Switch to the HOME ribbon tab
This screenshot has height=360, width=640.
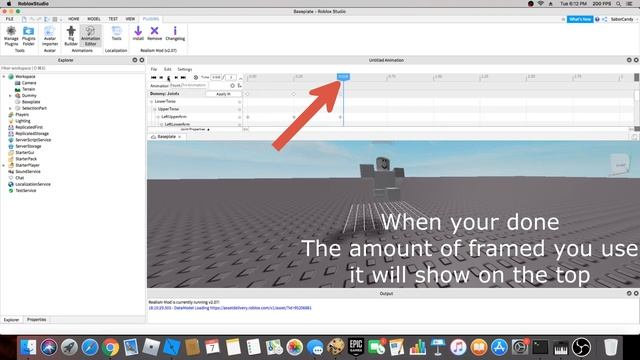(73, 19)
